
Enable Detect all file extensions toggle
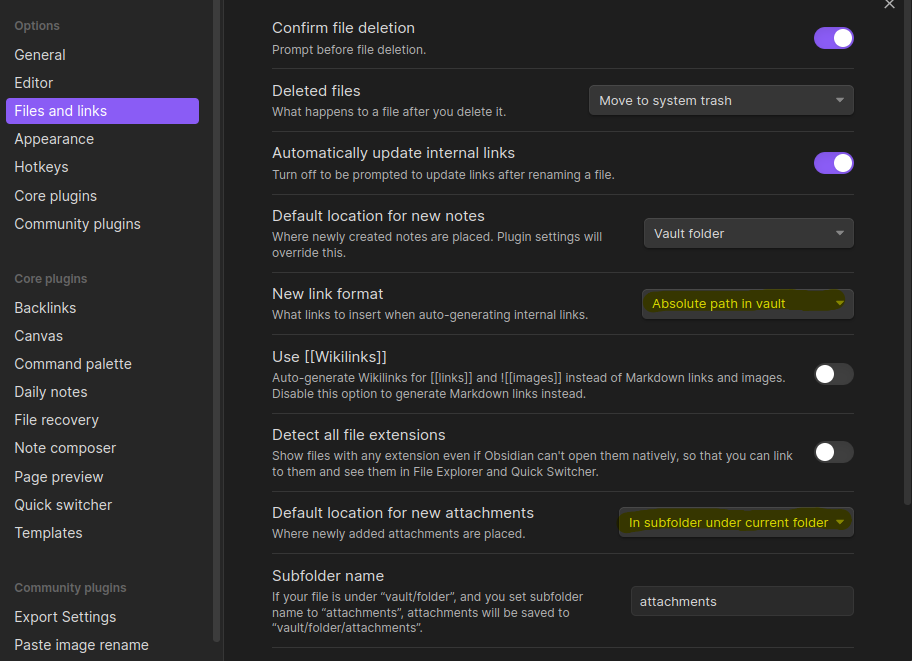833,452
